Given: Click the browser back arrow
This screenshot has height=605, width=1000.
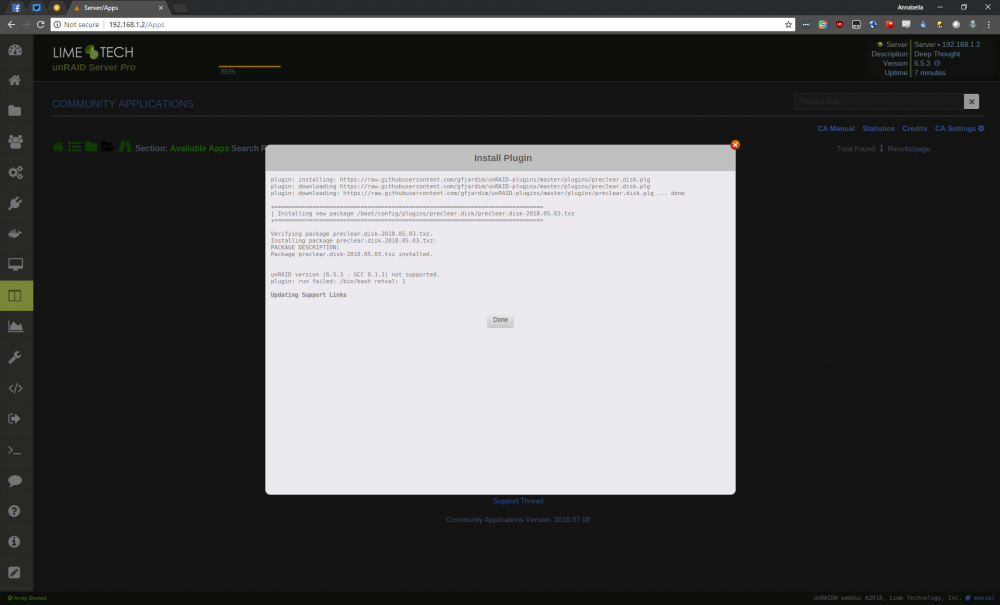Looking at the screenshot, I should [x=11, y=24].
